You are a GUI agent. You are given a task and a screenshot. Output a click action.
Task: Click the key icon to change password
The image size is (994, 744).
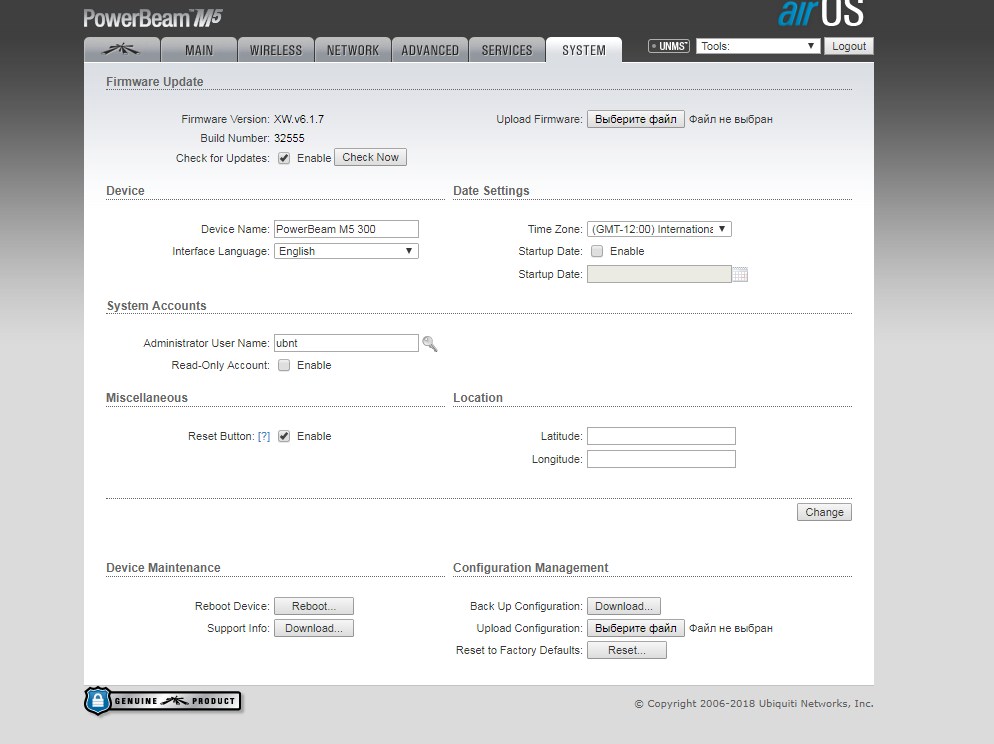point(430,343)
